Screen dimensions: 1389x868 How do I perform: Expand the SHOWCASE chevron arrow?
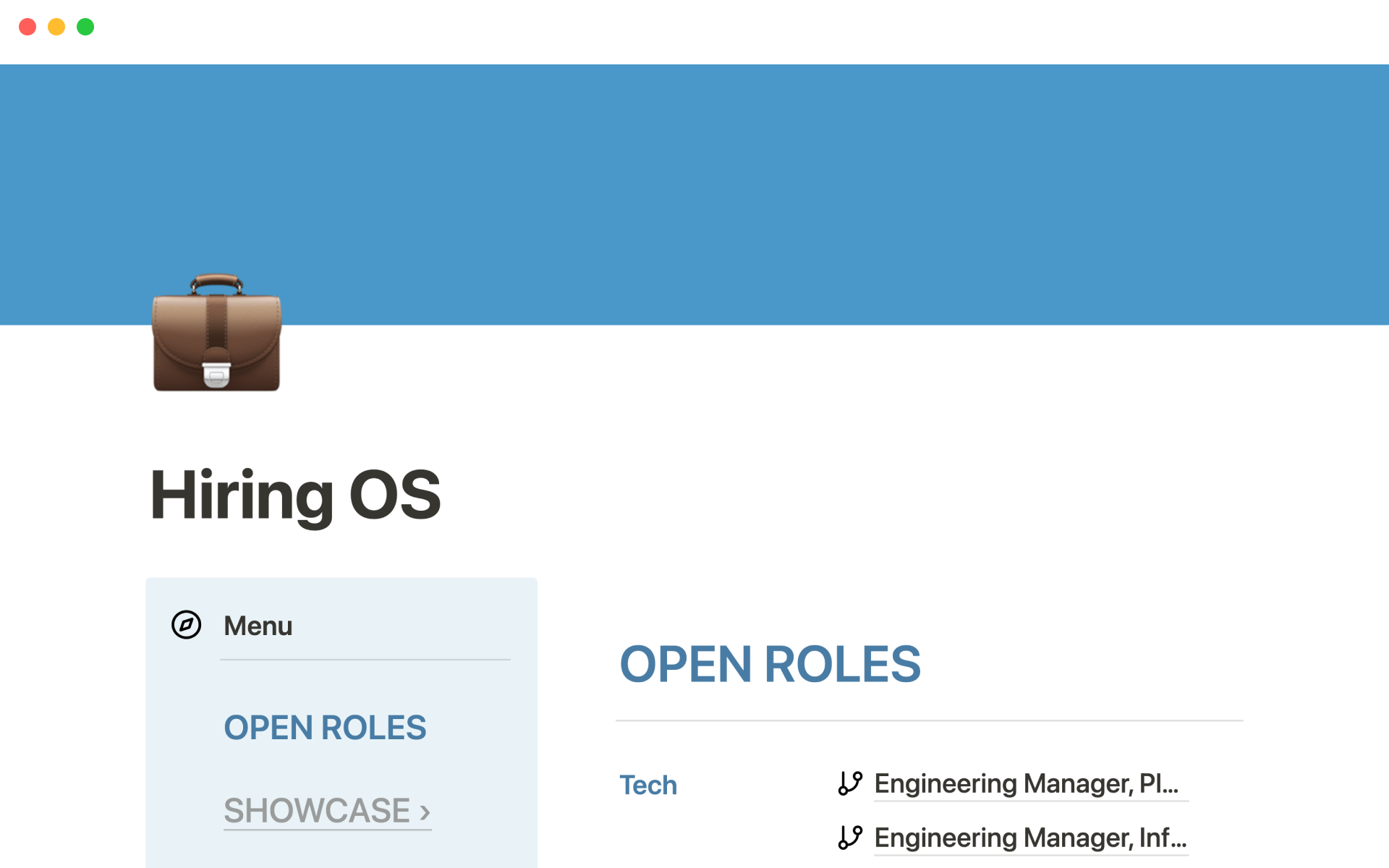tap(425, 812)
